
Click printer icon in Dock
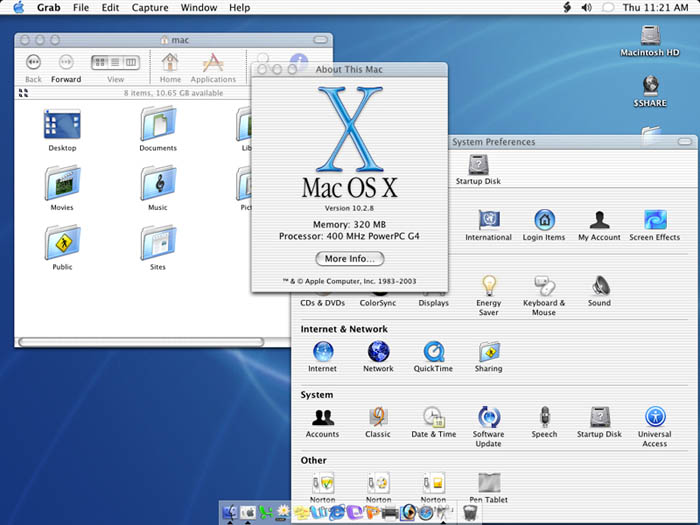click(x=390, y=513)
